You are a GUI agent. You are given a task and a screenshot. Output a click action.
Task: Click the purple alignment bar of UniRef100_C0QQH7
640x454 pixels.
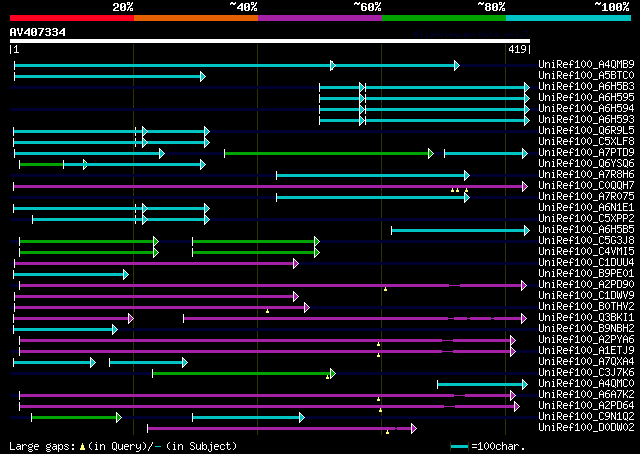[x=271, y=187]
